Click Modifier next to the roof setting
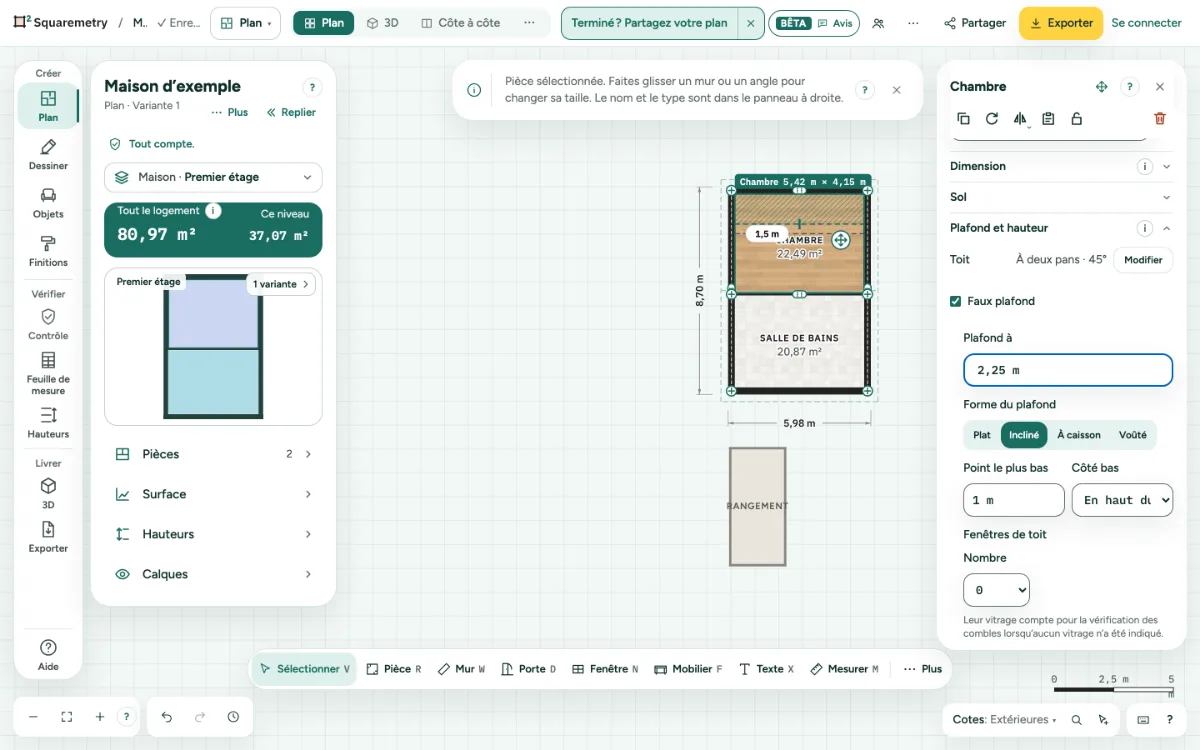This screenshot has height=750, width=1200. [x=1143, y=260]
